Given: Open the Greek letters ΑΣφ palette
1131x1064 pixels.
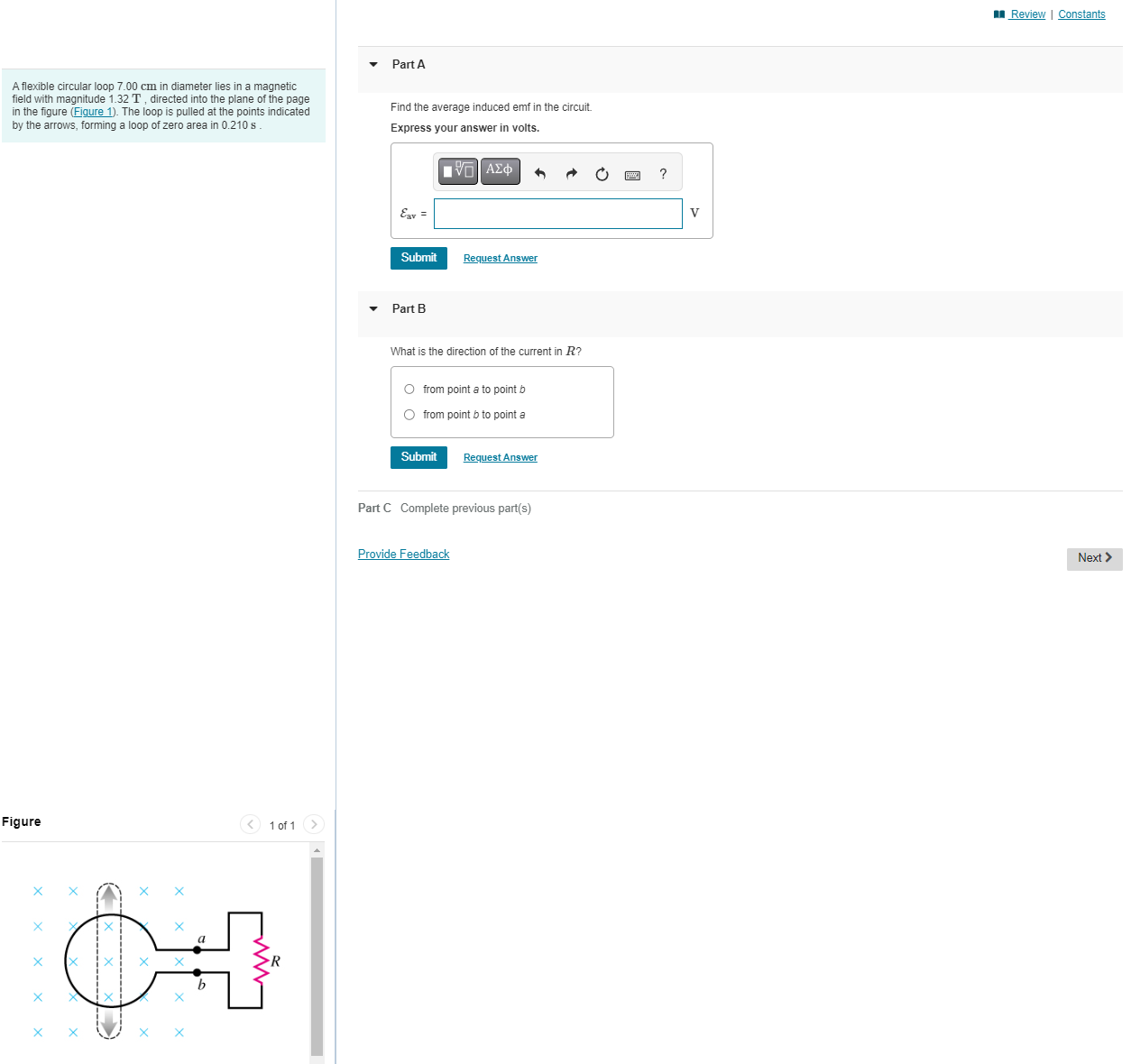Looking at the screenshot, I should point(500,170).
